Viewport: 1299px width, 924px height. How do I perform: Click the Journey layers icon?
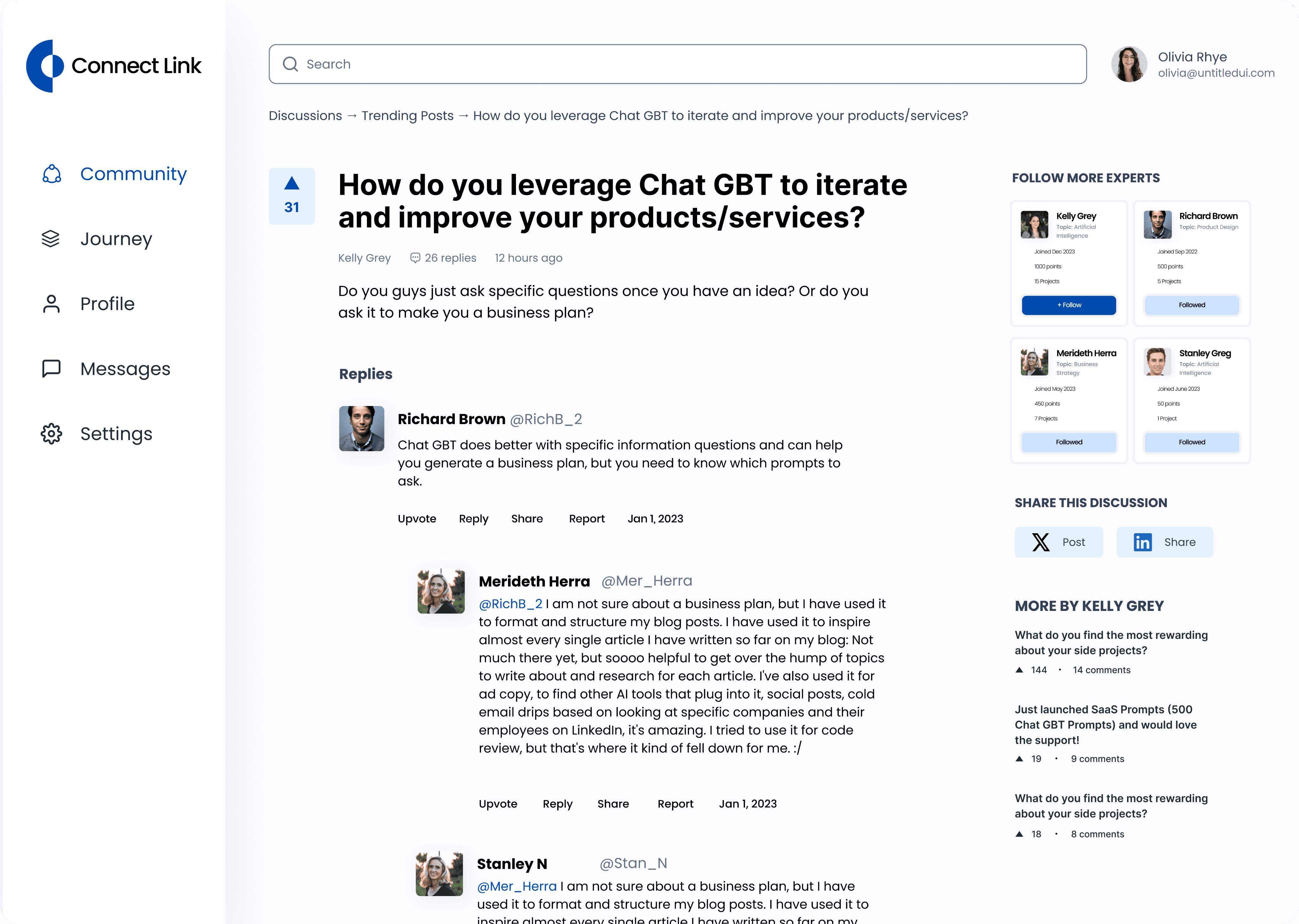coord(51,239)
